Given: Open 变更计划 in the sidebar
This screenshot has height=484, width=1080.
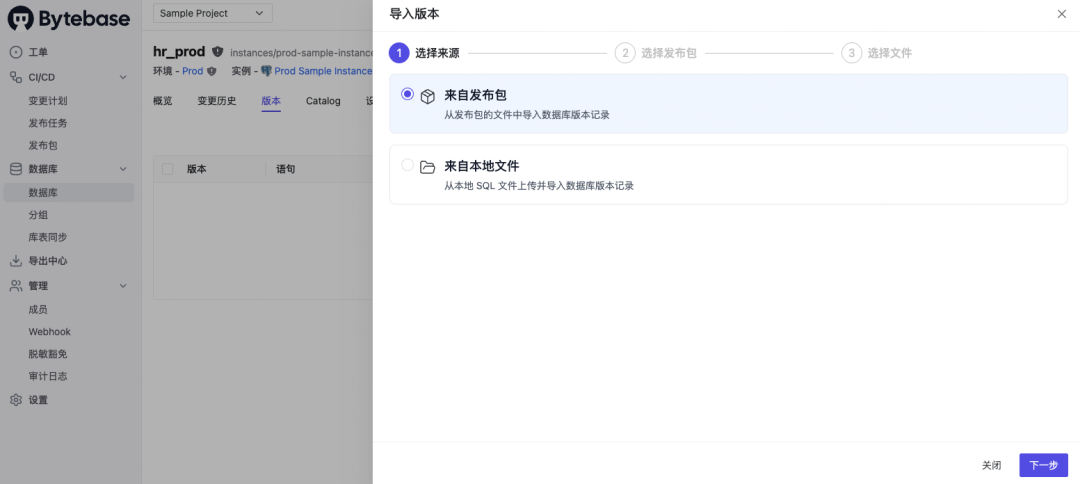Looking at the screenshot, I should coord(48,101).
